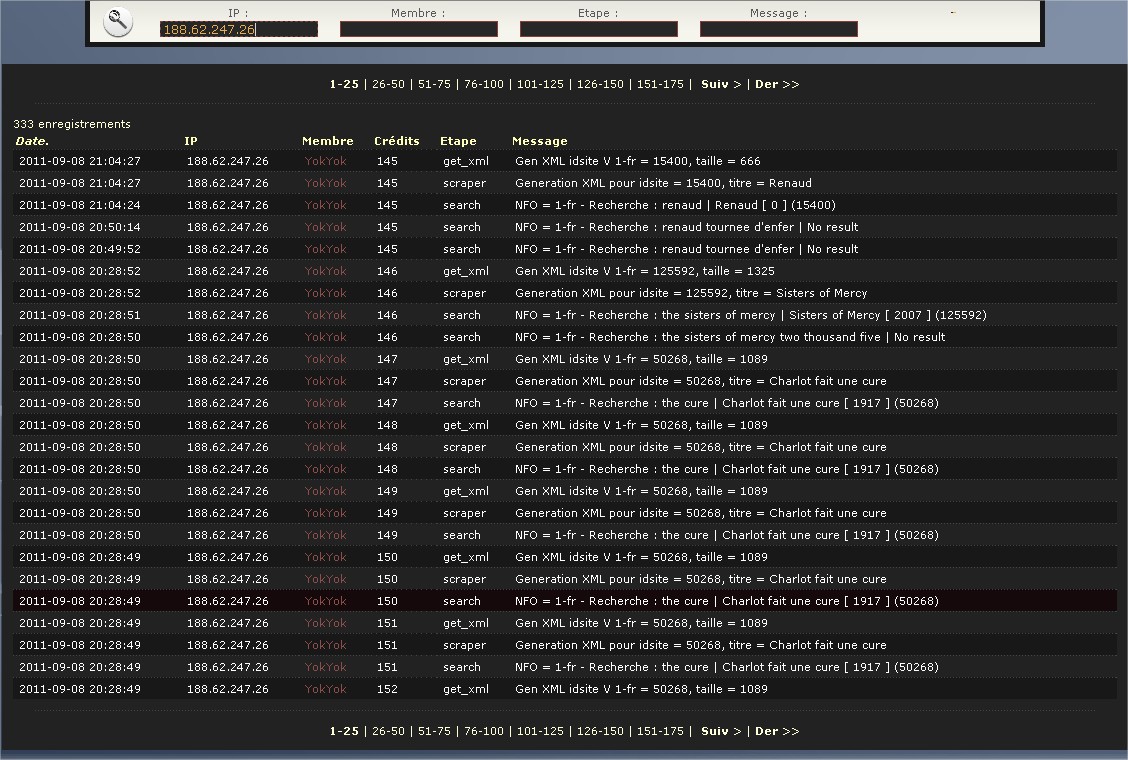The image size is (1128, 760).
Task: Open page 51-75 in bottom pagination
Action: [435, 731]
